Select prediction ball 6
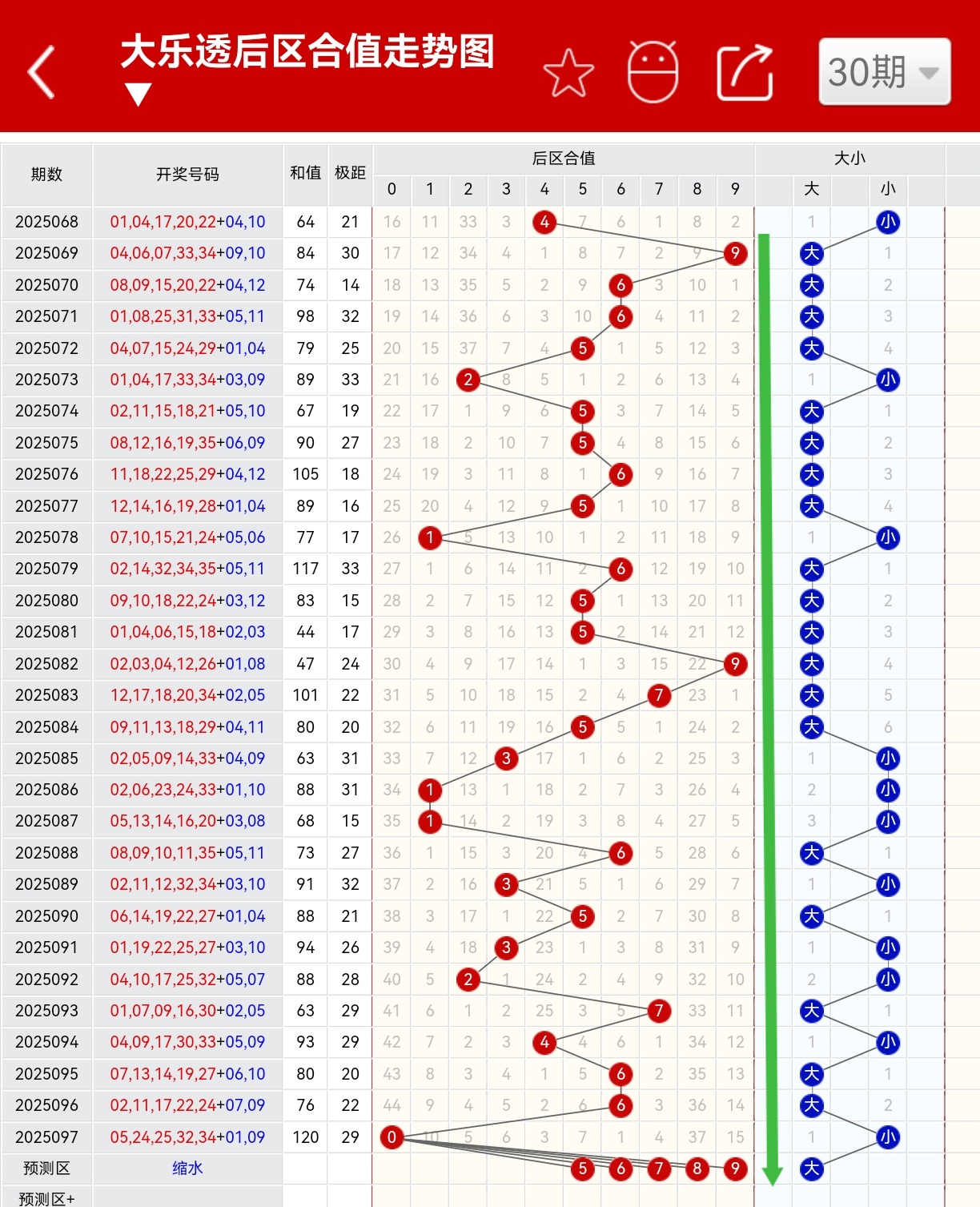This screenshot has width=980, height=1207. pos(621,1169)
